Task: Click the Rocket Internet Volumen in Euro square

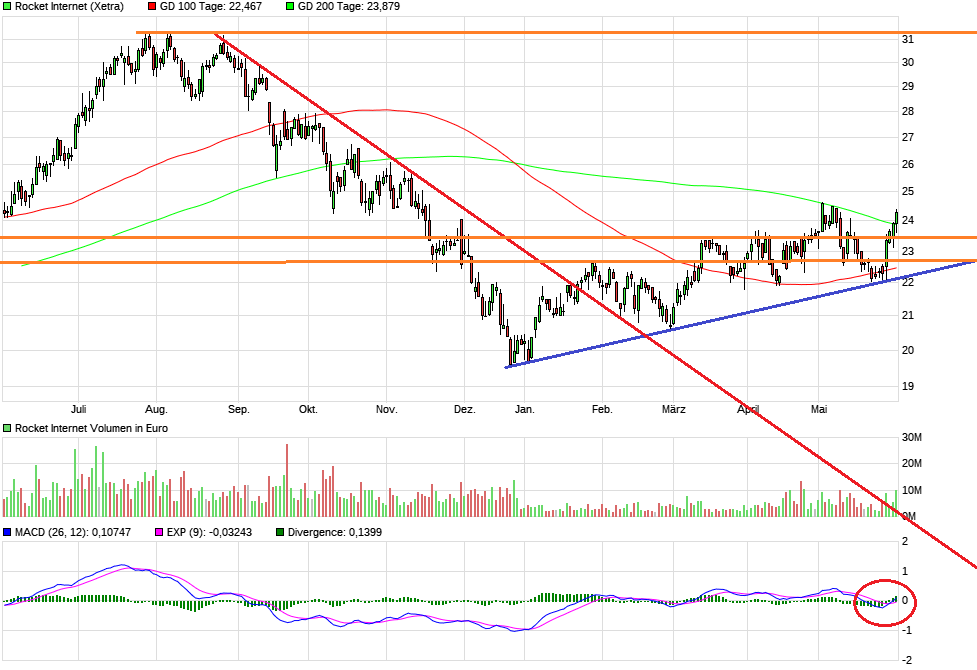Action: tap(8, 428)
